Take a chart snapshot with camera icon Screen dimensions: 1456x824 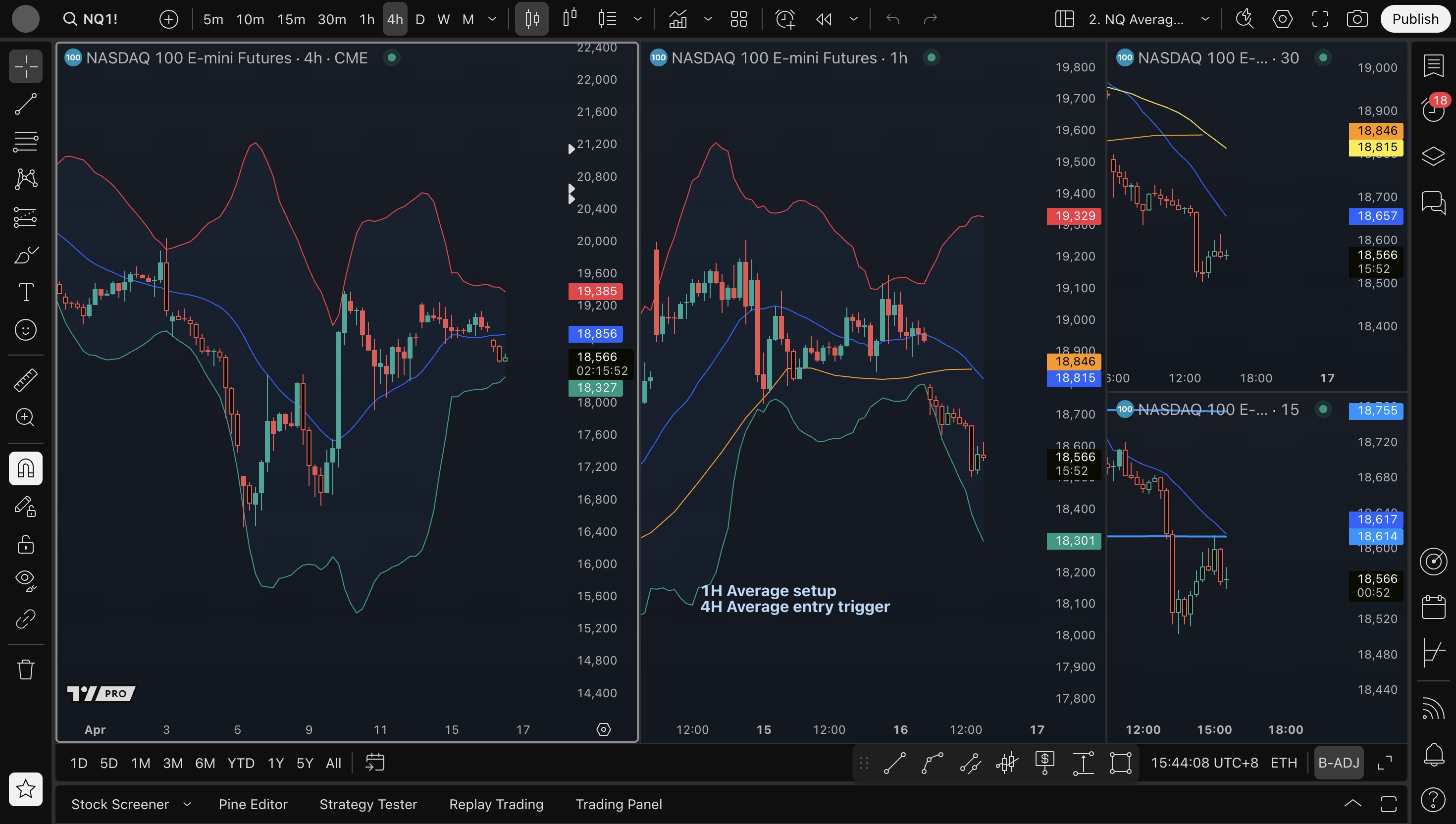[1356, 19]
